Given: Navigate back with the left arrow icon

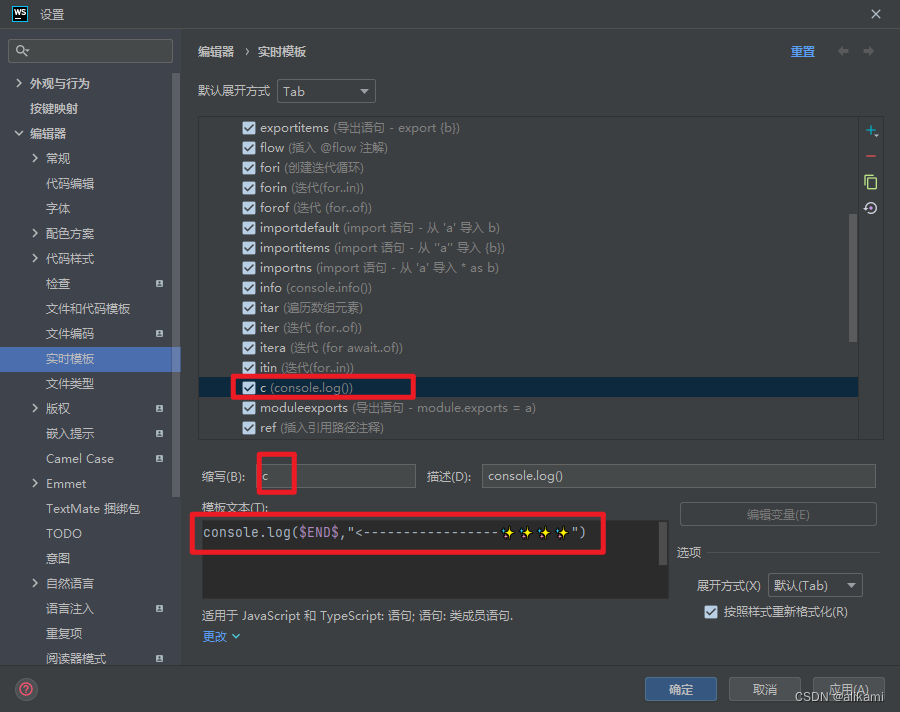Looking at the screenshot, I should click(x=842, y=51).
